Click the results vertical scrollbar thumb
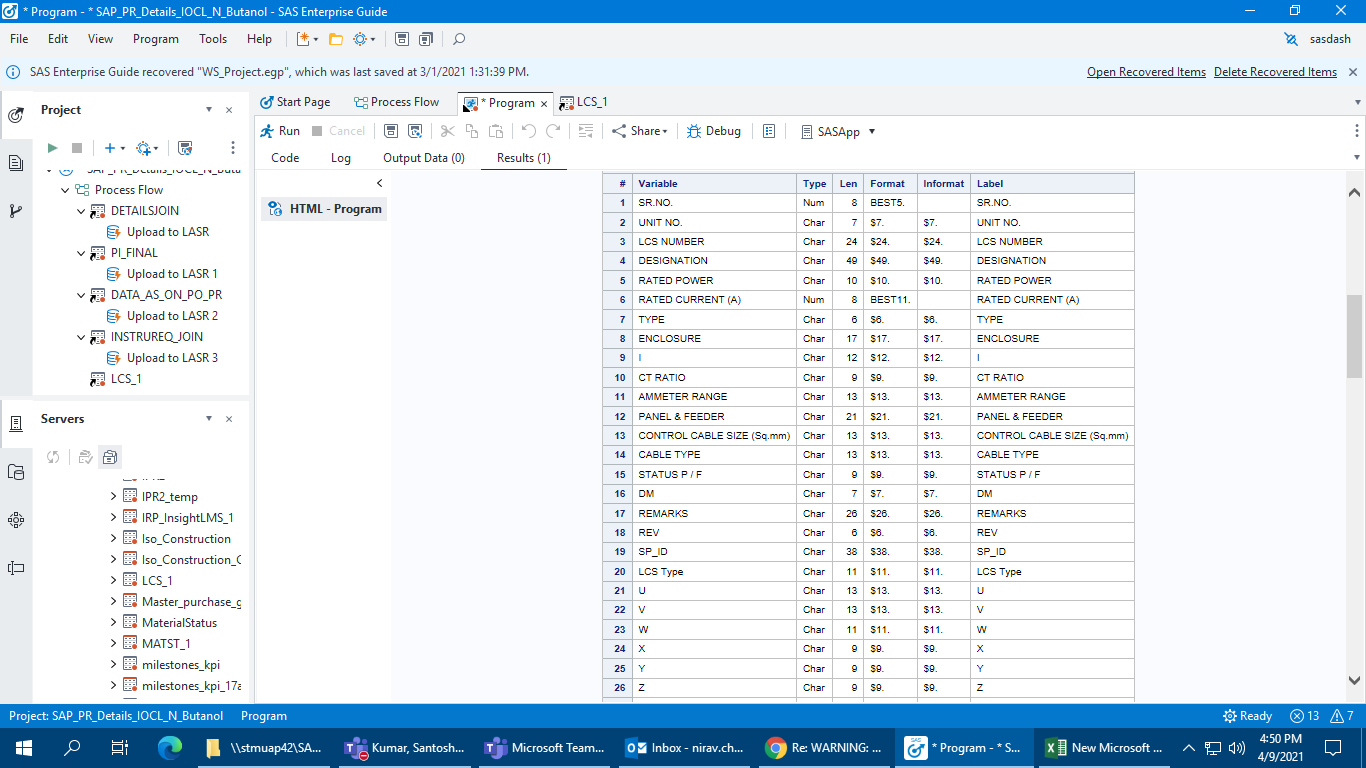 click(1354, 336)
